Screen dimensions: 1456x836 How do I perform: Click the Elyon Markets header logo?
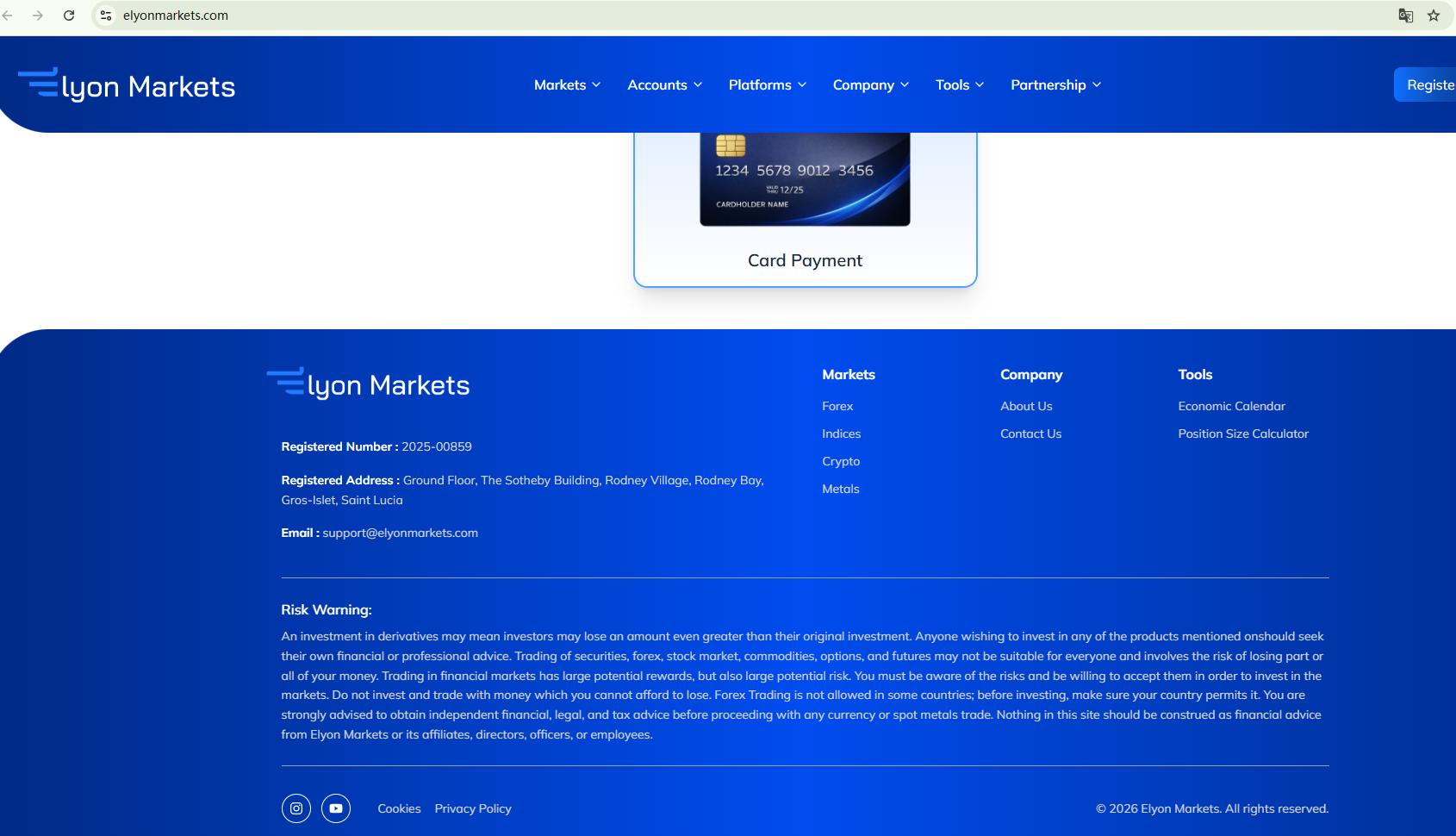coord(127,85)
